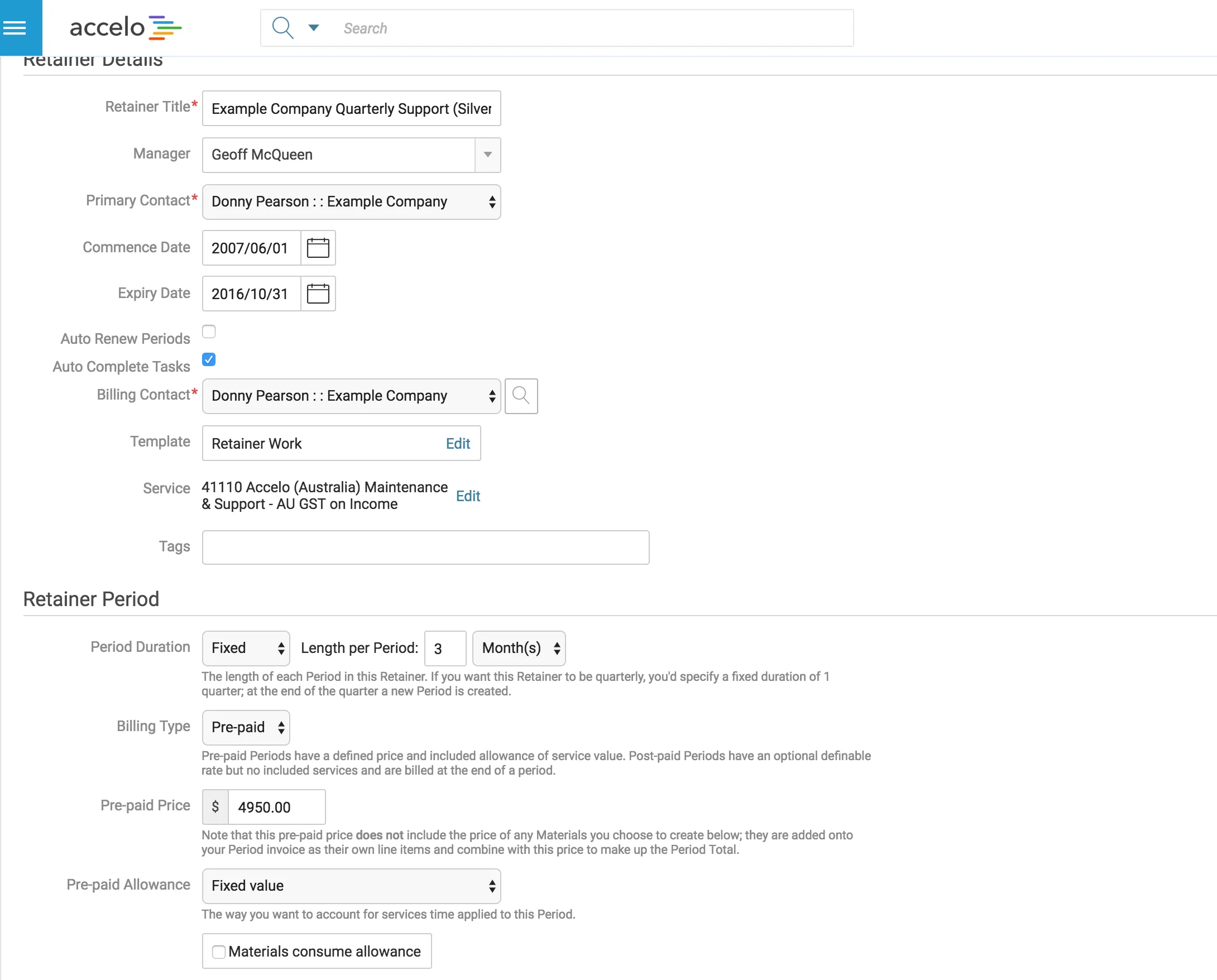Open the Month(s) period unit dropdown
This screenshot has width=1217, height=980.
[x=519, y=648]
